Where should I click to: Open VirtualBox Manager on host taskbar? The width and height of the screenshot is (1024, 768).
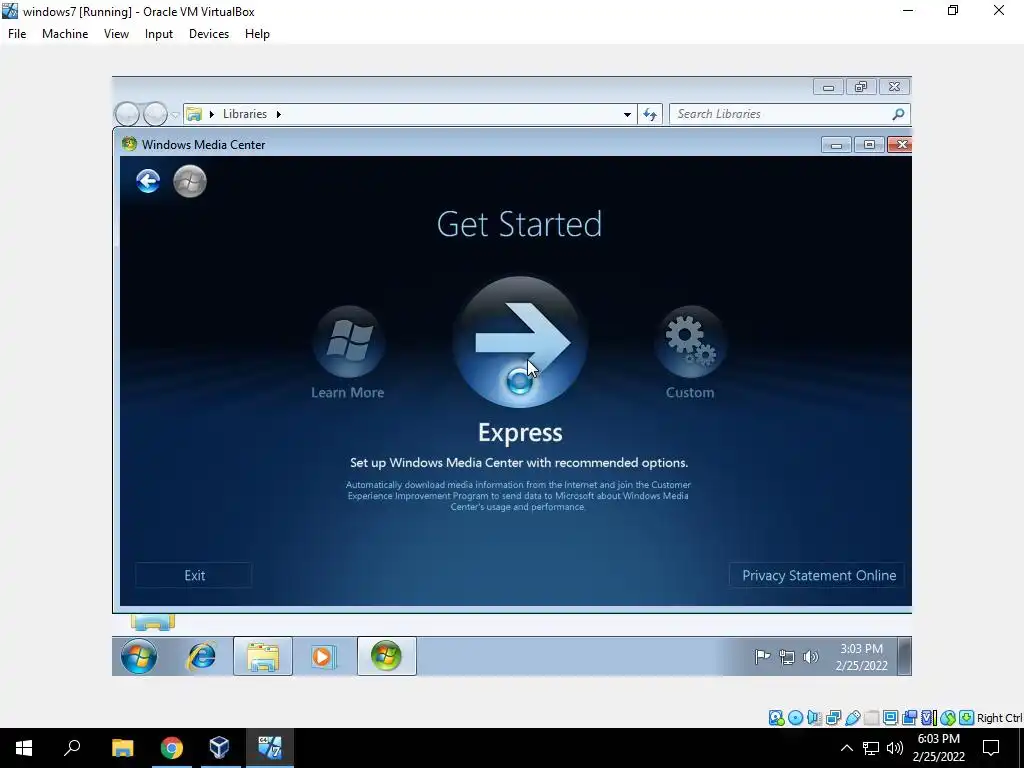point(219,748)
